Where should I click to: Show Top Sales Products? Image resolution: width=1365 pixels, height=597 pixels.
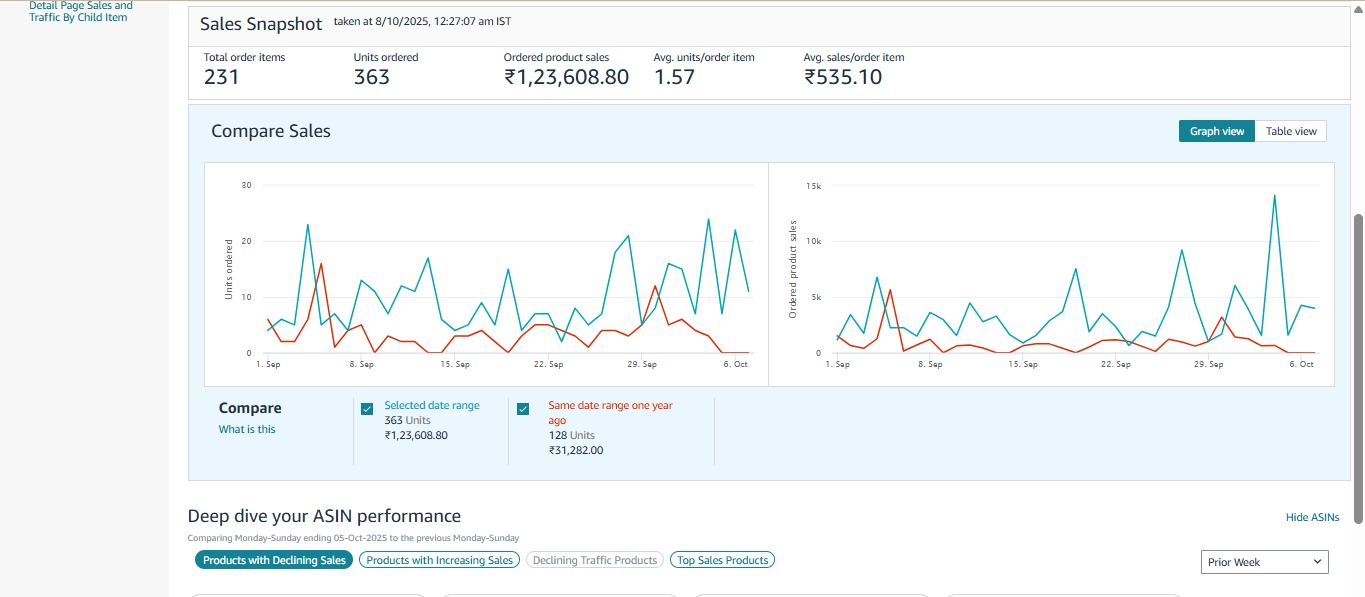[722, 560]
